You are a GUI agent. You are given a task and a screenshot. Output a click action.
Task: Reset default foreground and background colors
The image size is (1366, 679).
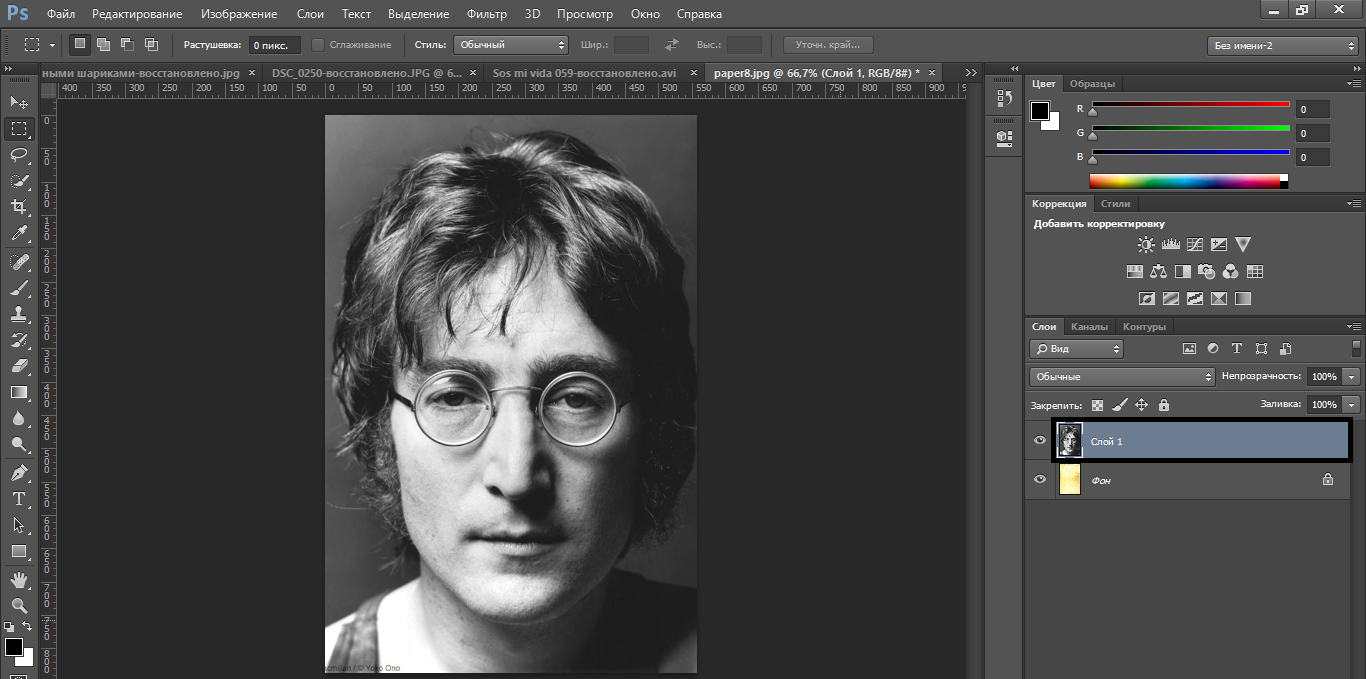pos(10,626)
